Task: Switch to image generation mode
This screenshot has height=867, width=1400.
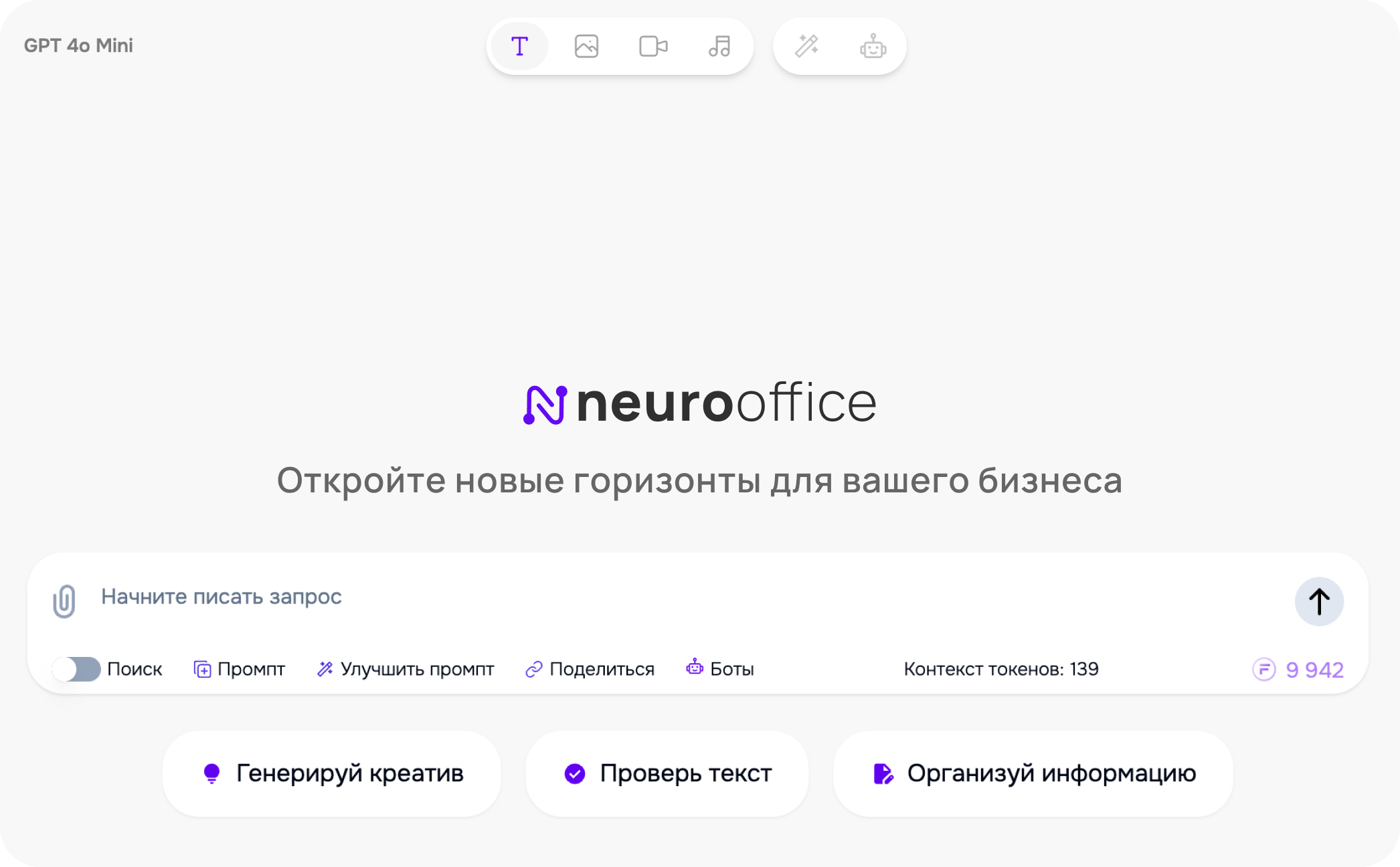Action: [x=586, y=46]
